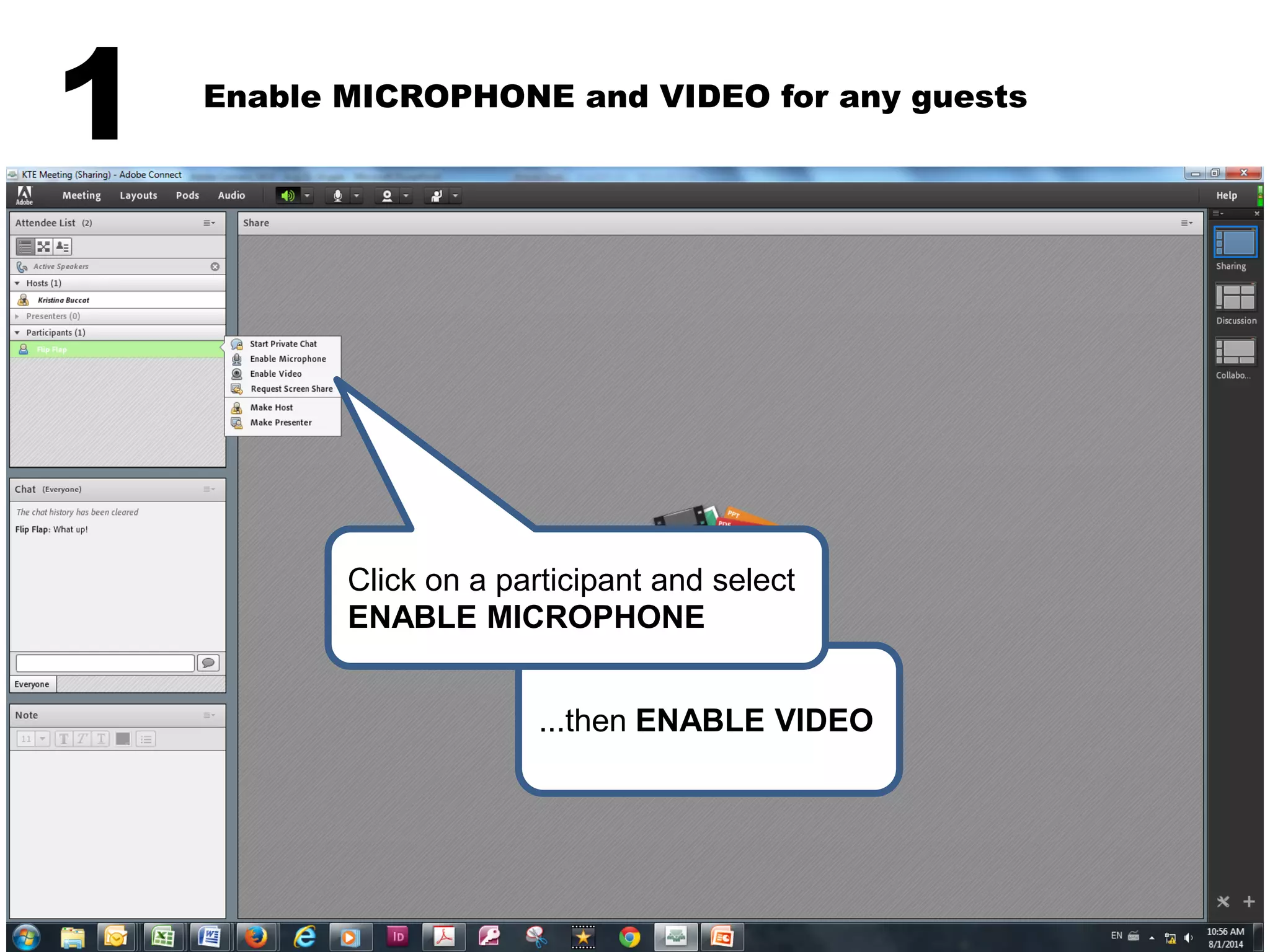Open the raise hand status dropdown arrow
Screen dimensions: 1270x952
point(456,196)
